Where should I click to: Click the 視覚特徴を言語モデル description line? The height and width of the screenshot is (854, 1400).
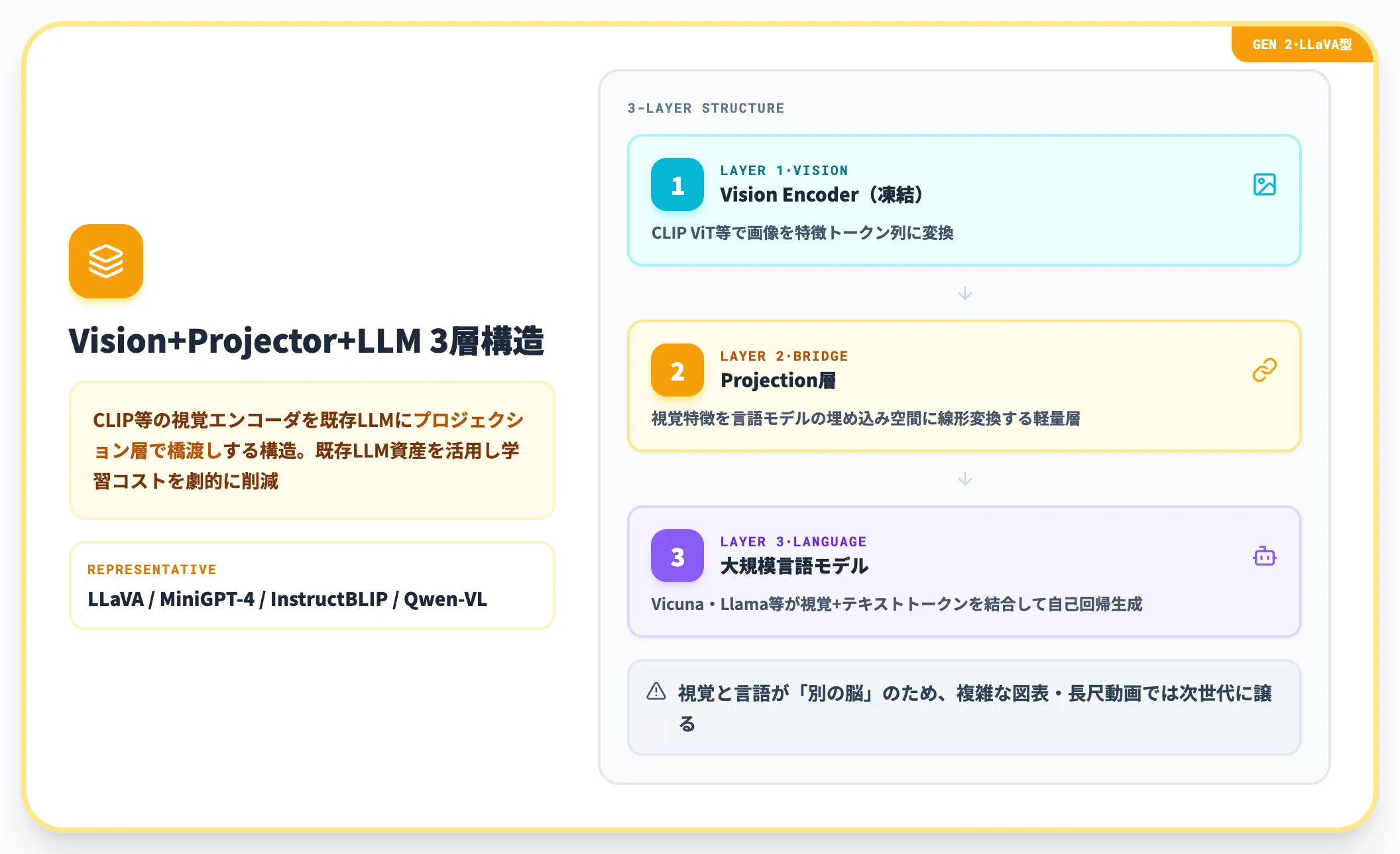point(866,418)
